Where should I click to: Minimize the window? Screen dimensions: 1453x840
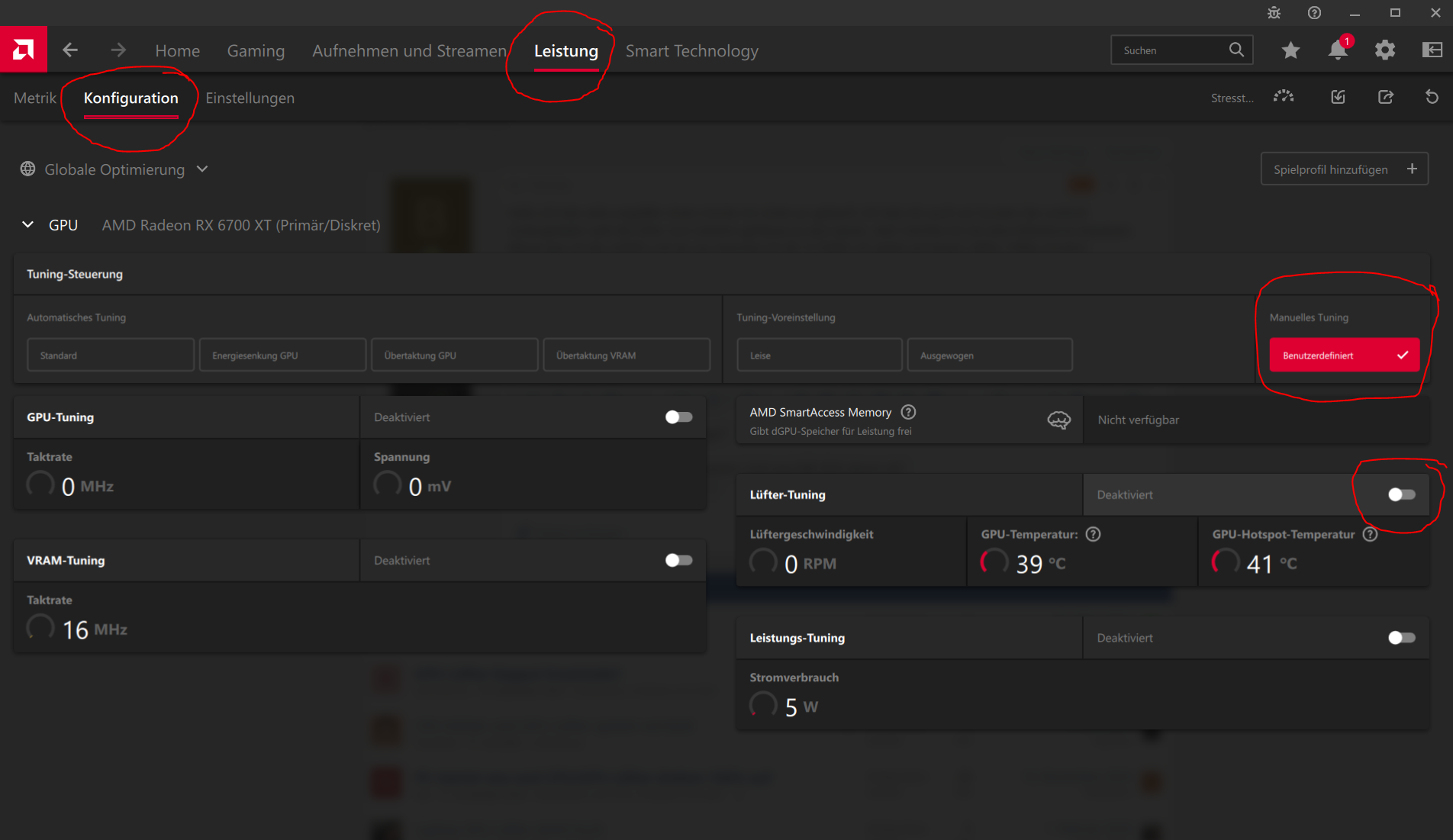click(1355, 13)
